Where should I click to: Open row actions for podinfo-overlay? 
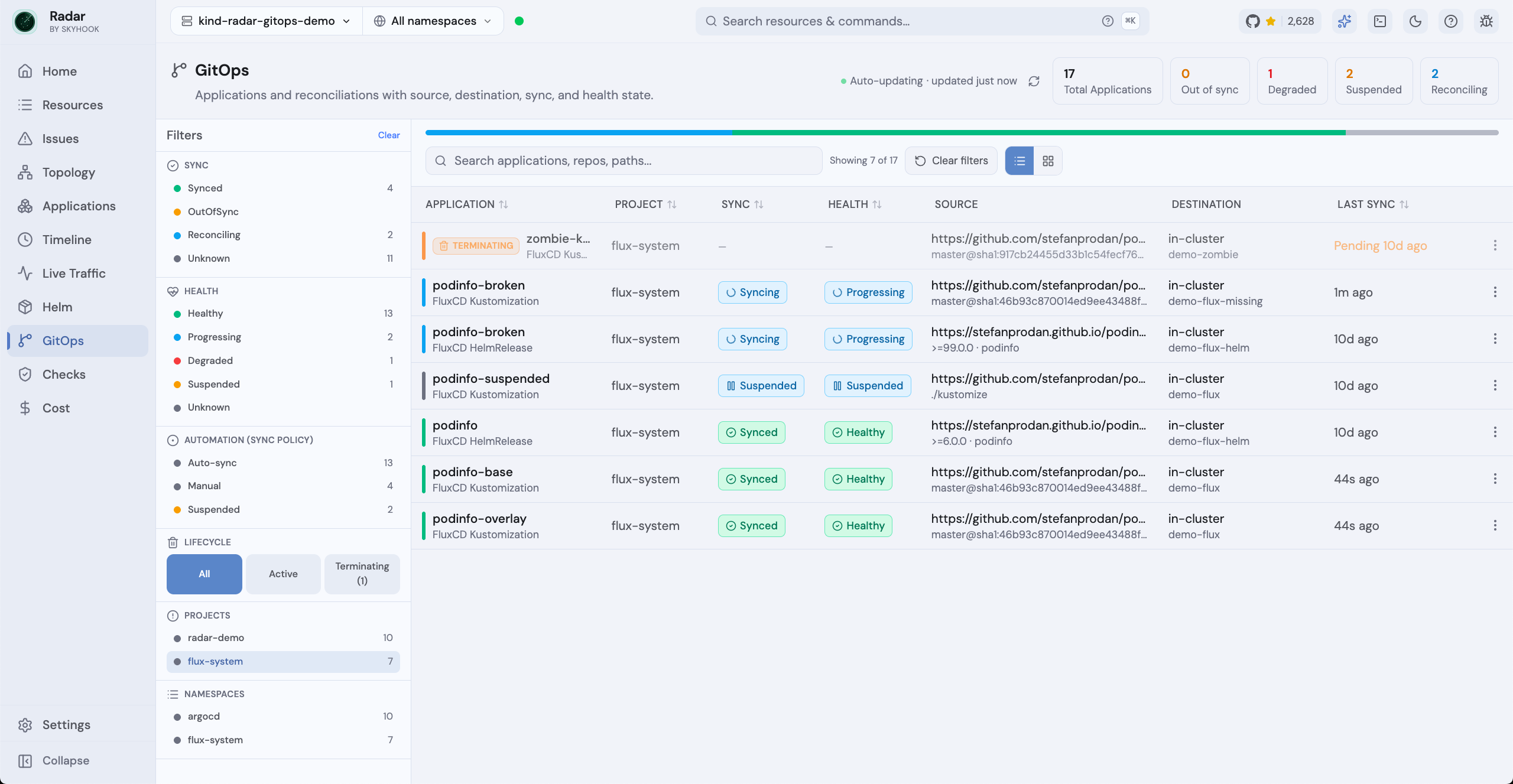[x=1495, y=526]
